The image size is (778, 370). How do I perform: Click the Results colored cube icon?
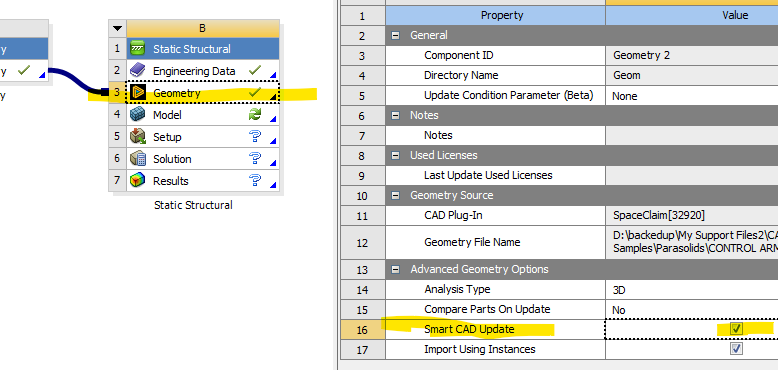click(x=137, y=181)
